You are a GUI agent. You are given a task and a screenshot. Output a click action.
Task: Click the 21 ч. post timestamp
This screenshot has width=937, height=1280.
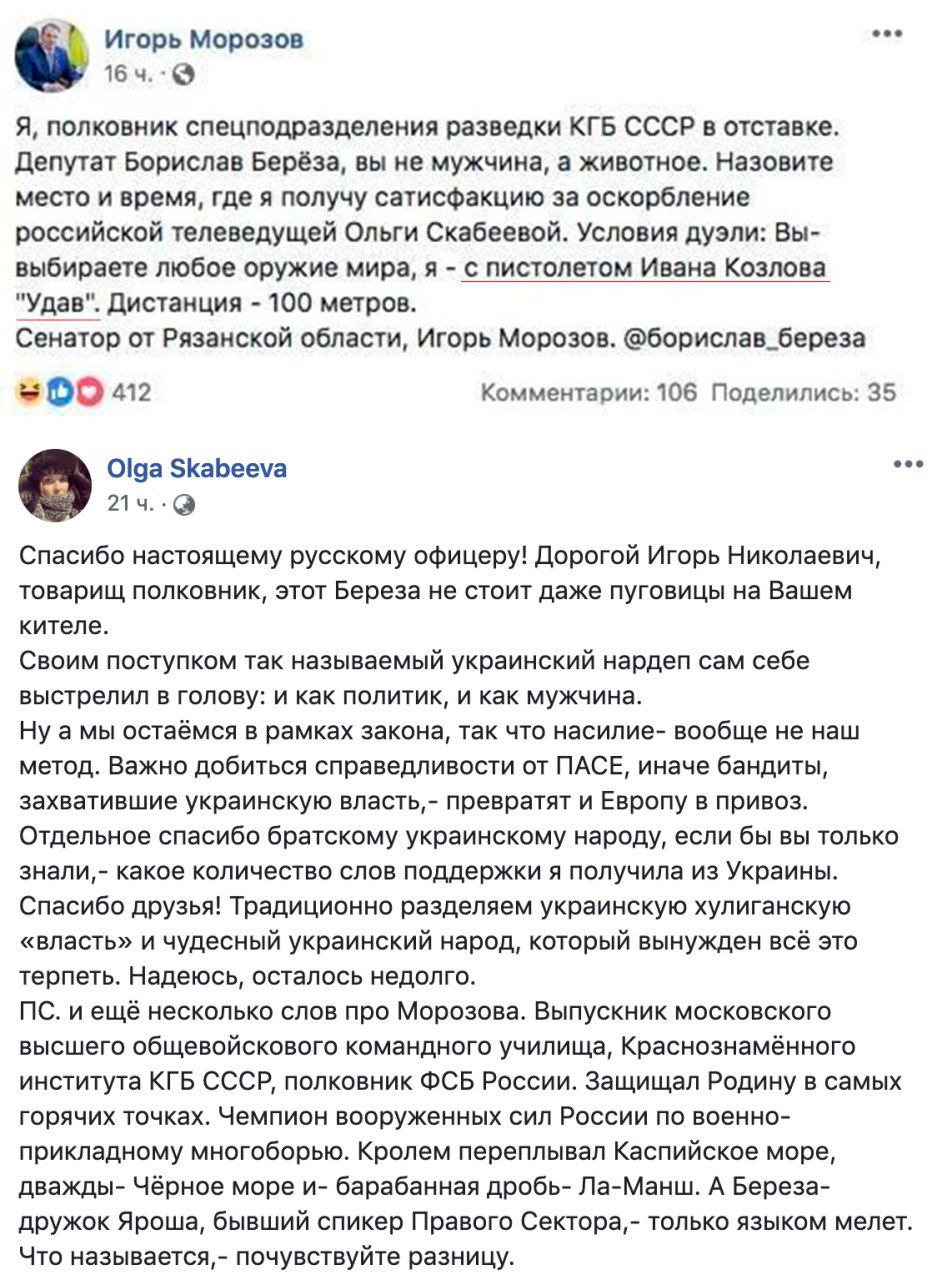click(129, 505)
